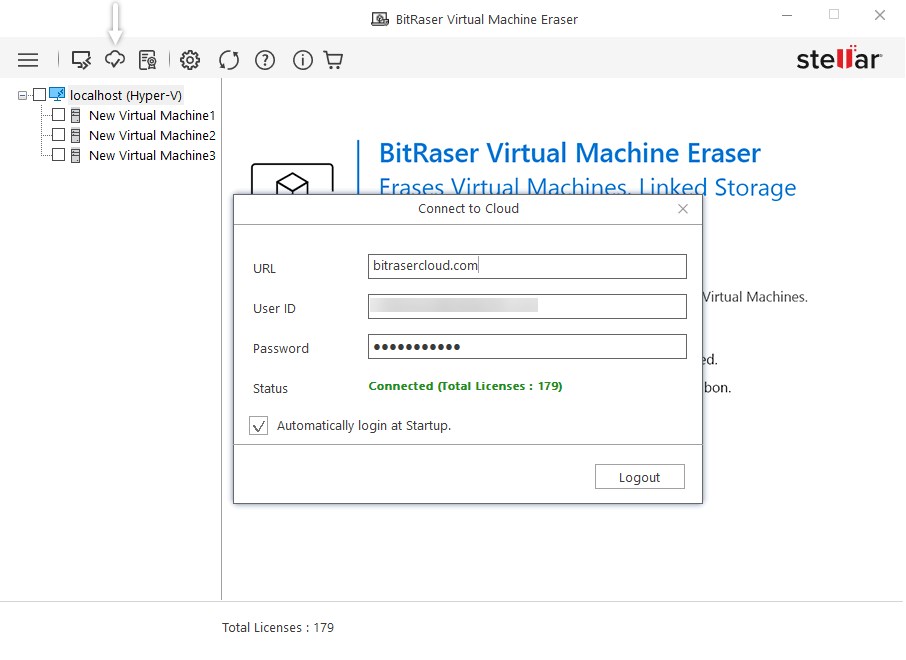
Task: Click the Connected status text
Action: point(465,386)
